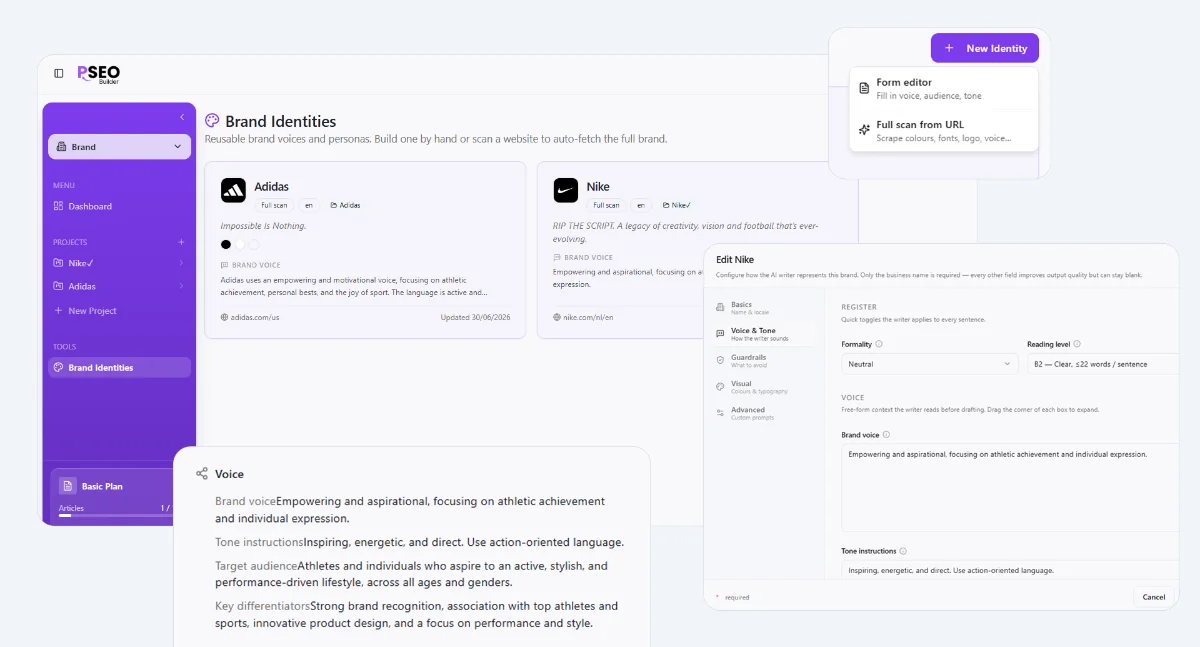Choose Form editor from New Identity menu
1200x647 pixels.
tap(944, 89)
